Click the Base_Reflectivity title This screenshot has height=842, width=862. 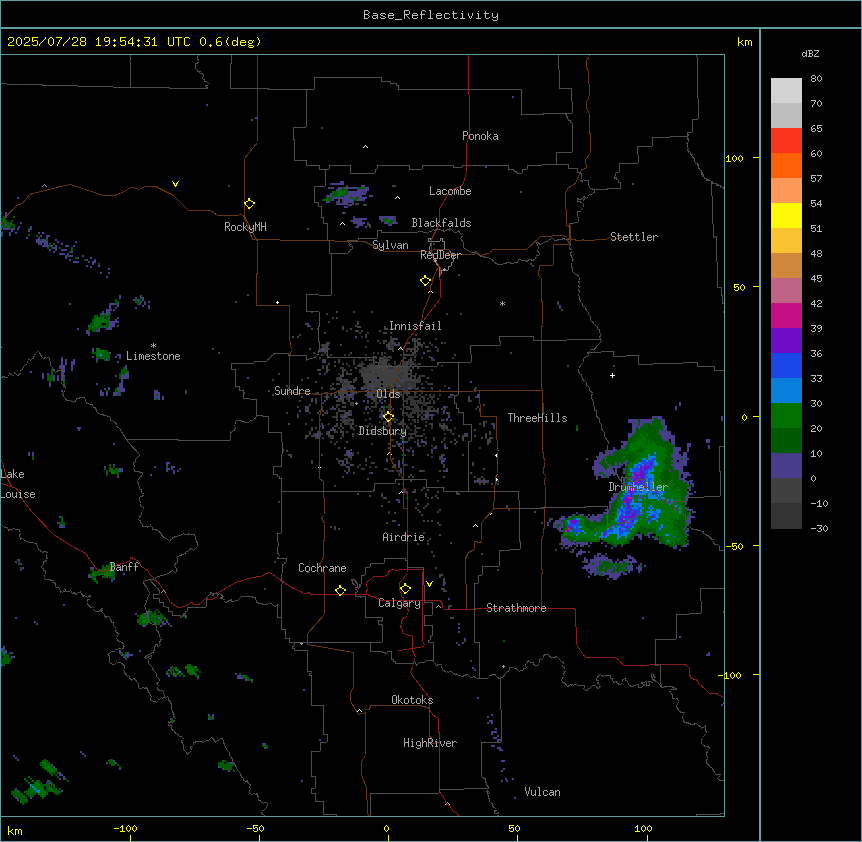click(x=431, y=15)
